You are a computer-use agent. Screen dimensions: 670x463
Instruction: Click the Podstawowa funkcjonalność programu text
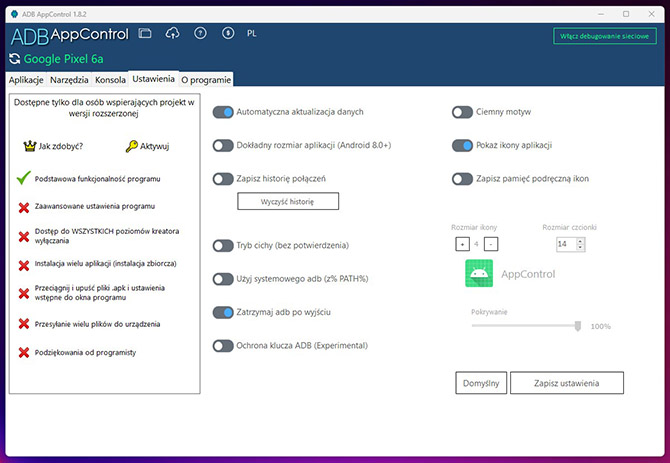point(97,179)
